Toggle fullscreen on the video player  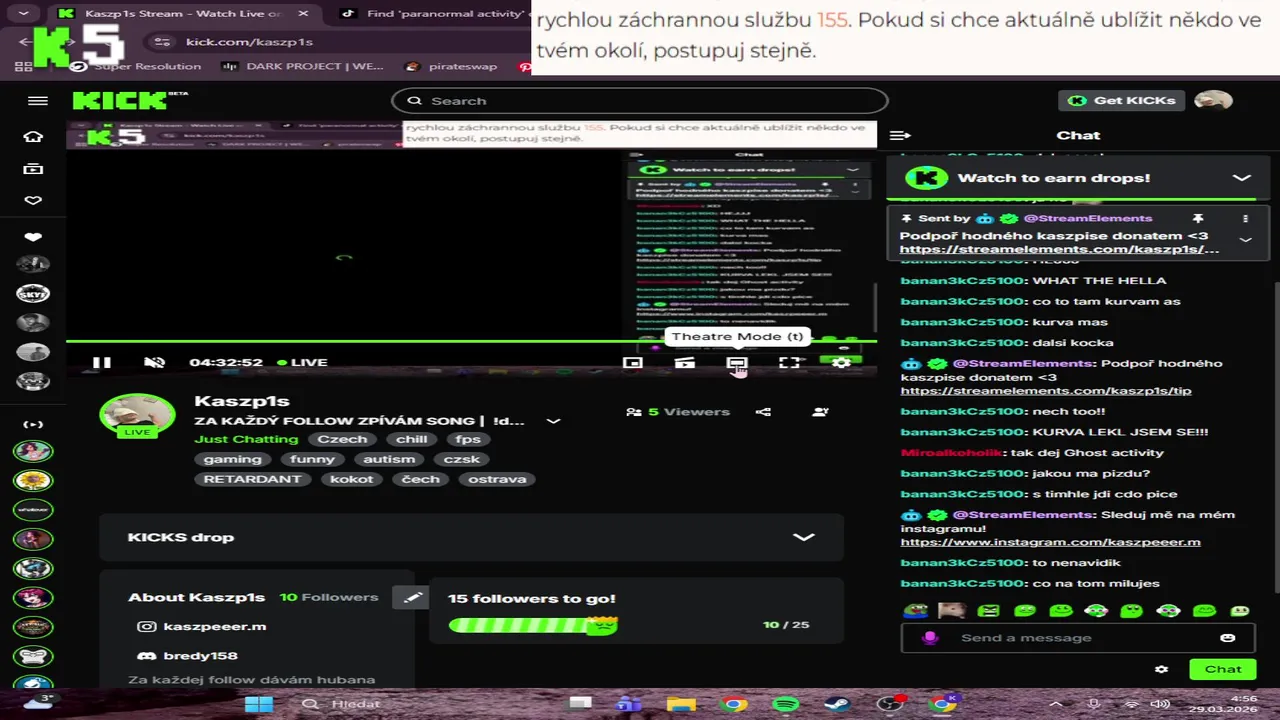click(789, 363)
